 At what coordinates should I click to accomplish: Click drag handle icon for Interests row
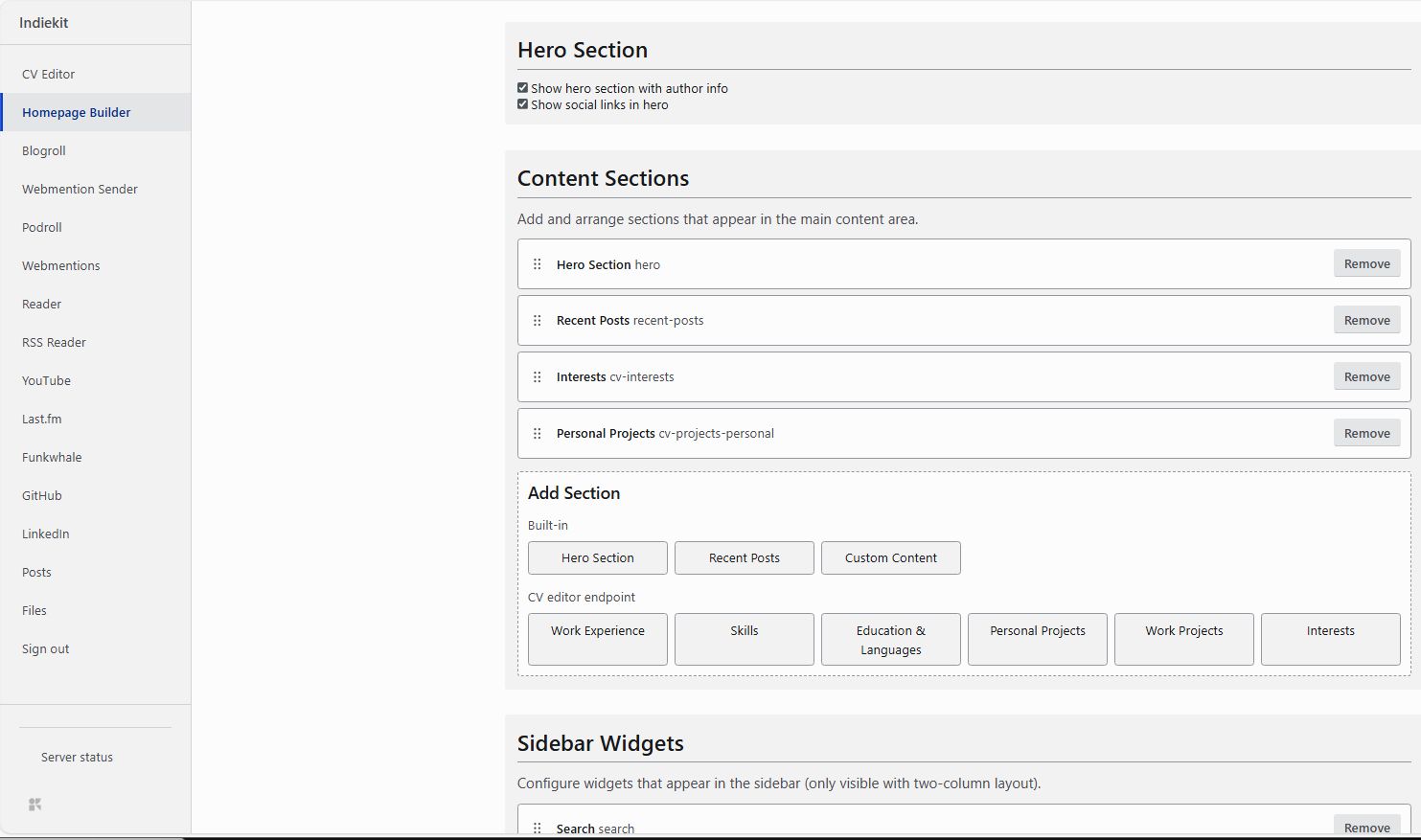point(537,377)
